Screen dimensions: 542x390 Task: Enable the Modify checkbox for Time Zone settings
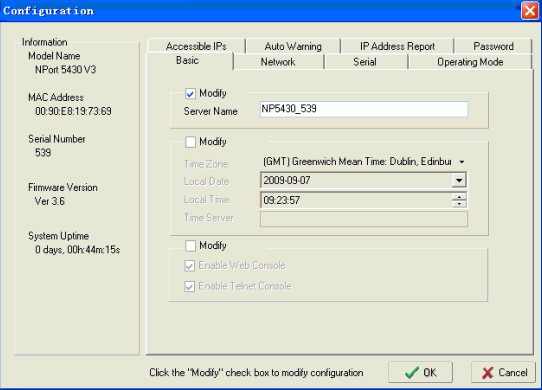coord(190,142)
